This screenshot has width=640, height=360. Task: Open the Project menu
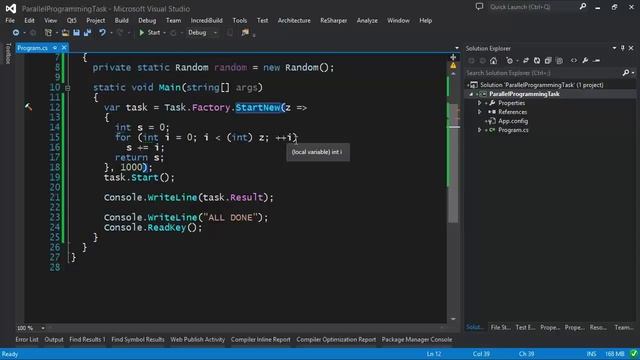click(96, 20)
